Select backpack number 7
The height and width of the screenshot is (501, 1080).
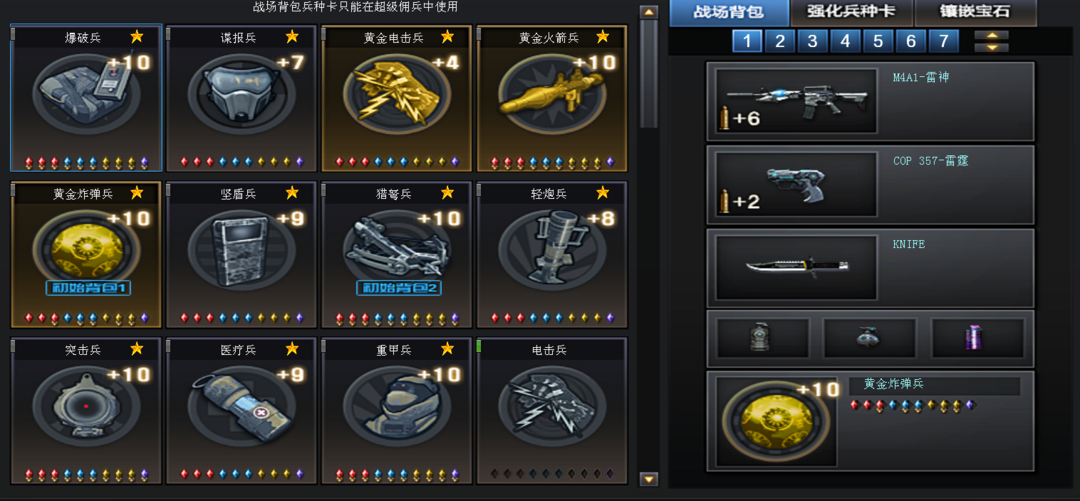944,41
